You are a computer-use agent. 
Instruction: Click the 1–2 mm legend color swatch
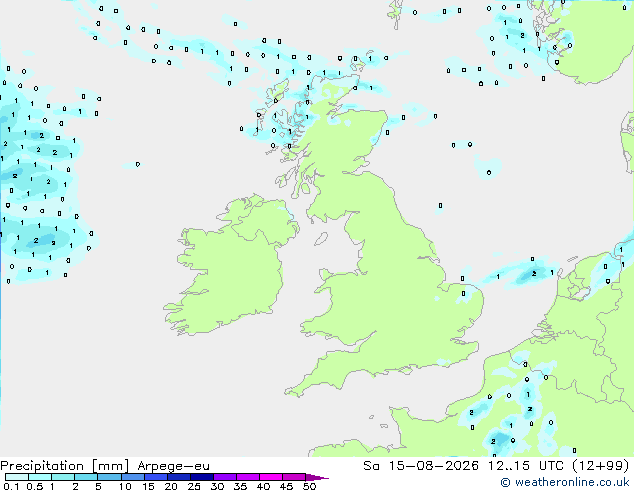63,477
